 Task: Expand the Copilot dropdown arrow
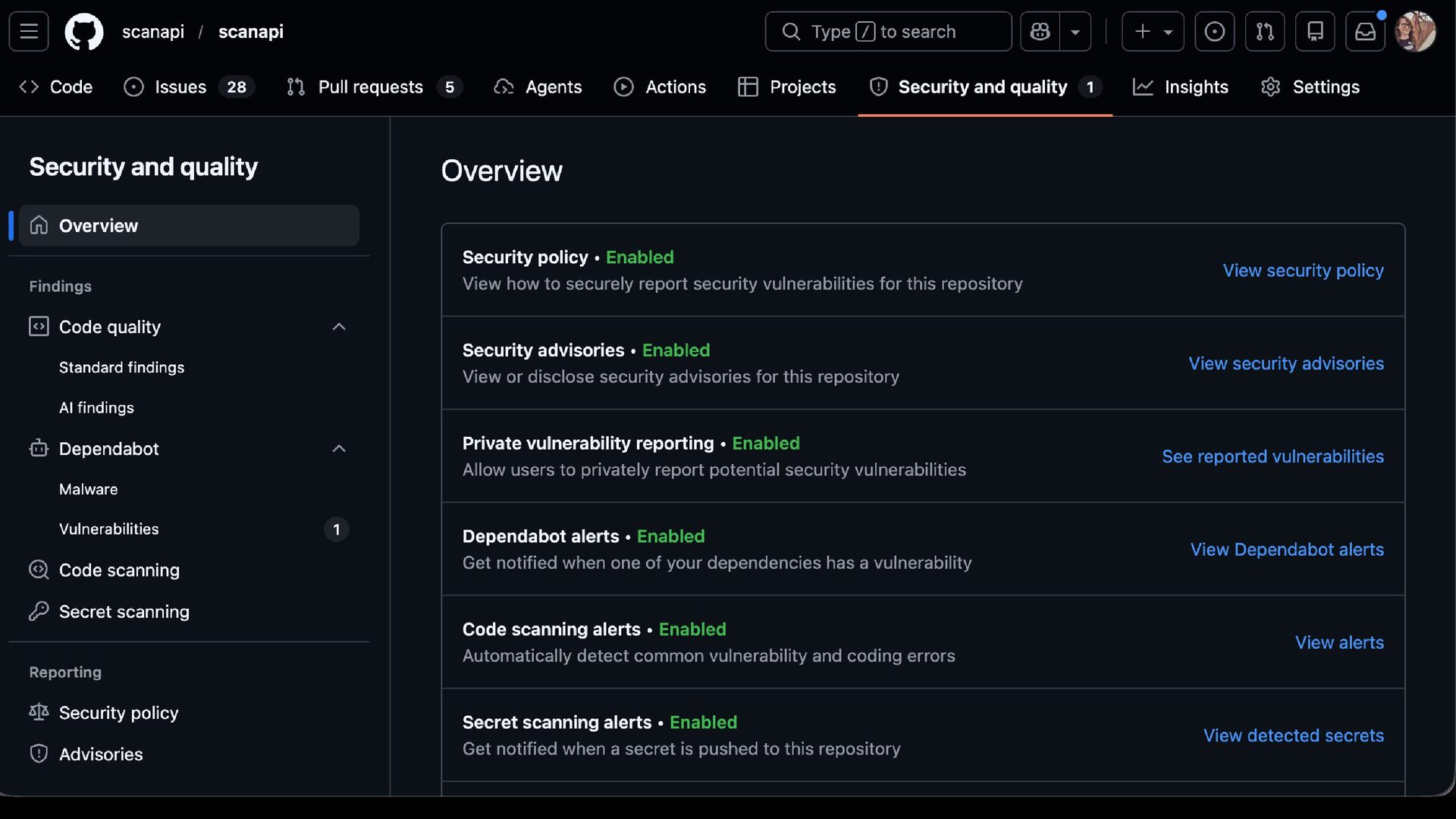[1075, 31]
